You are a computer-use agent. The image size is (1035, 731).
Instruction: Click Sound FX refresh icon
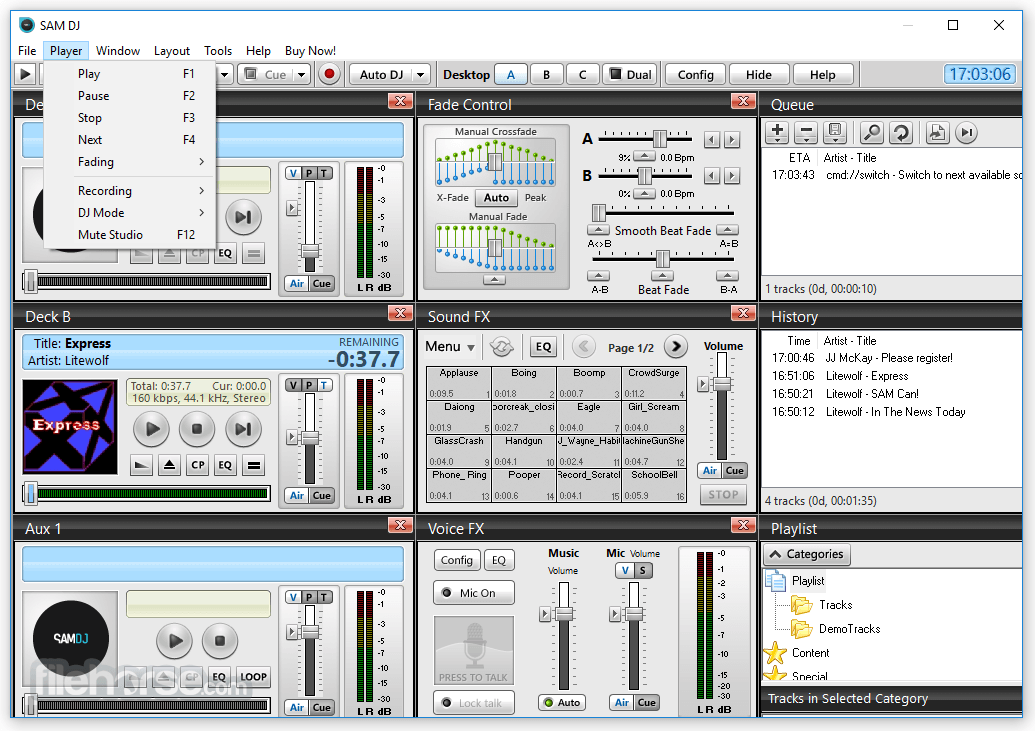502,347
